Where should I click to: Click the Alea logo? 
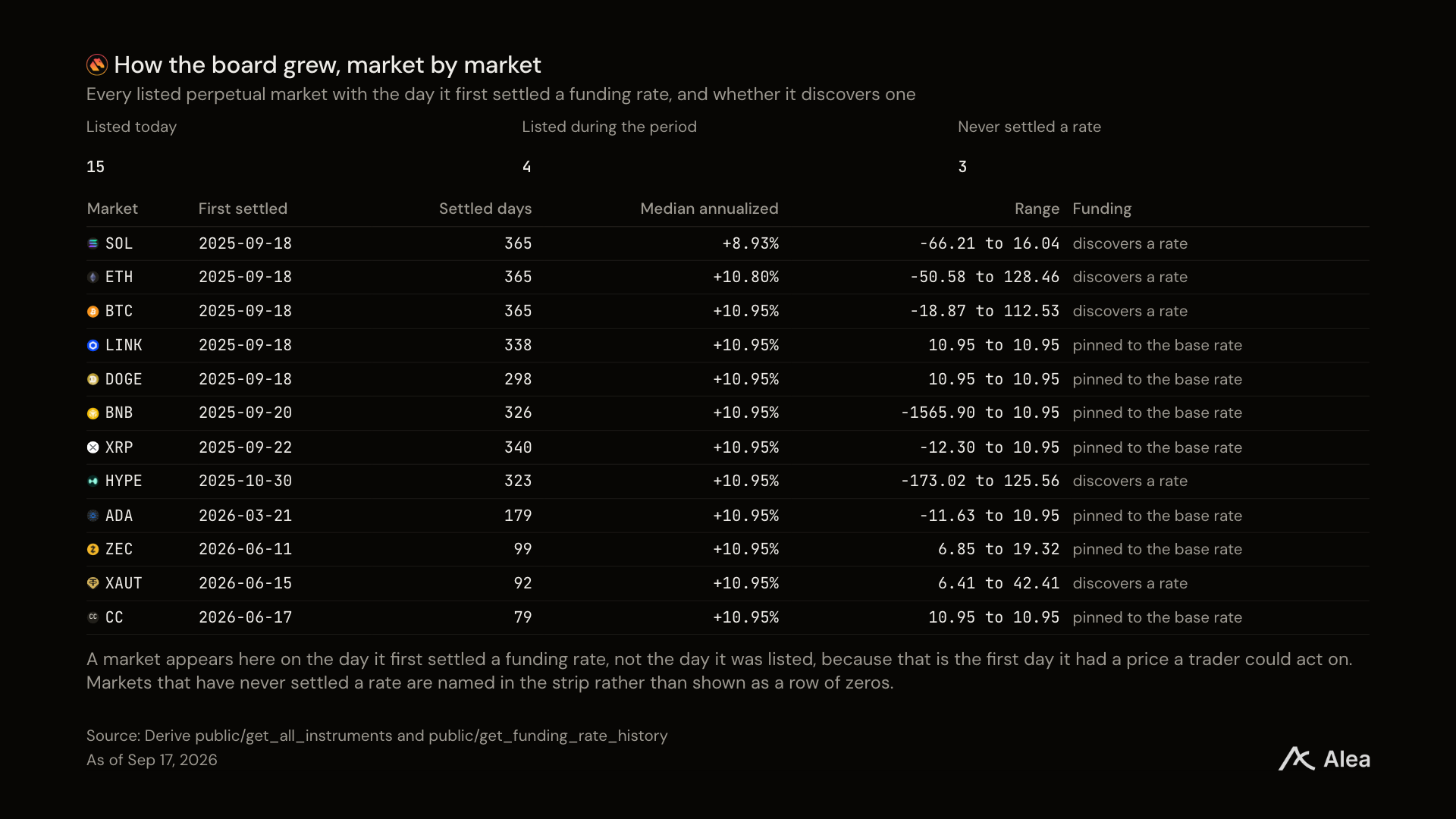tap(1324, 758)
